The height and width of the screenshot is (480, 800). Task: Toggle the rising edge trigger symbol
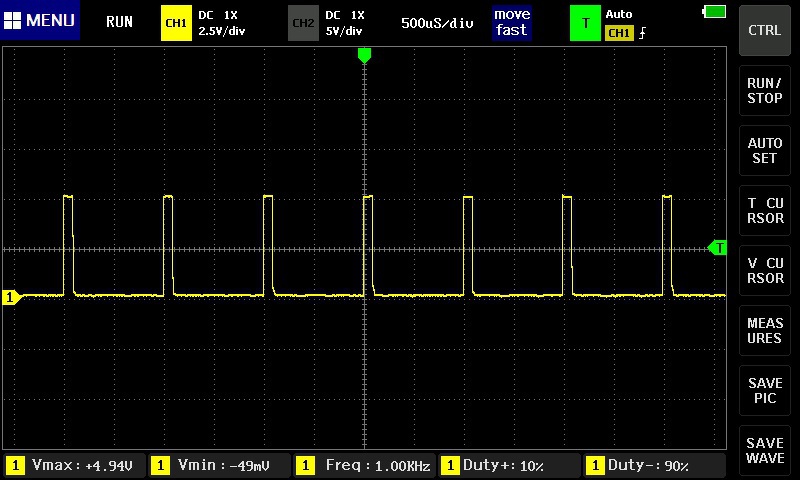[642, 33]
